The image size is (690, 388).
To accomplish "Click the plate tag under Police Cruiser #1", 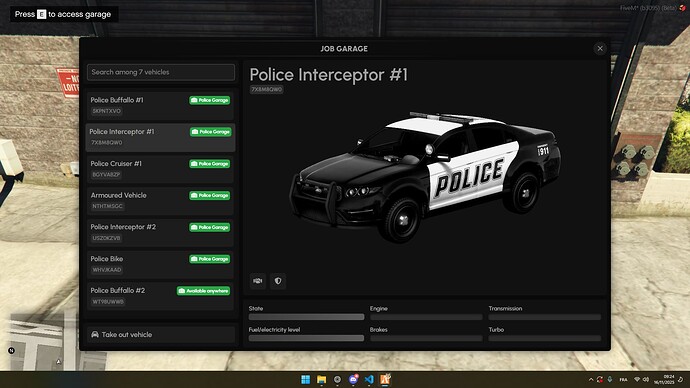I will tap(106, 175).
